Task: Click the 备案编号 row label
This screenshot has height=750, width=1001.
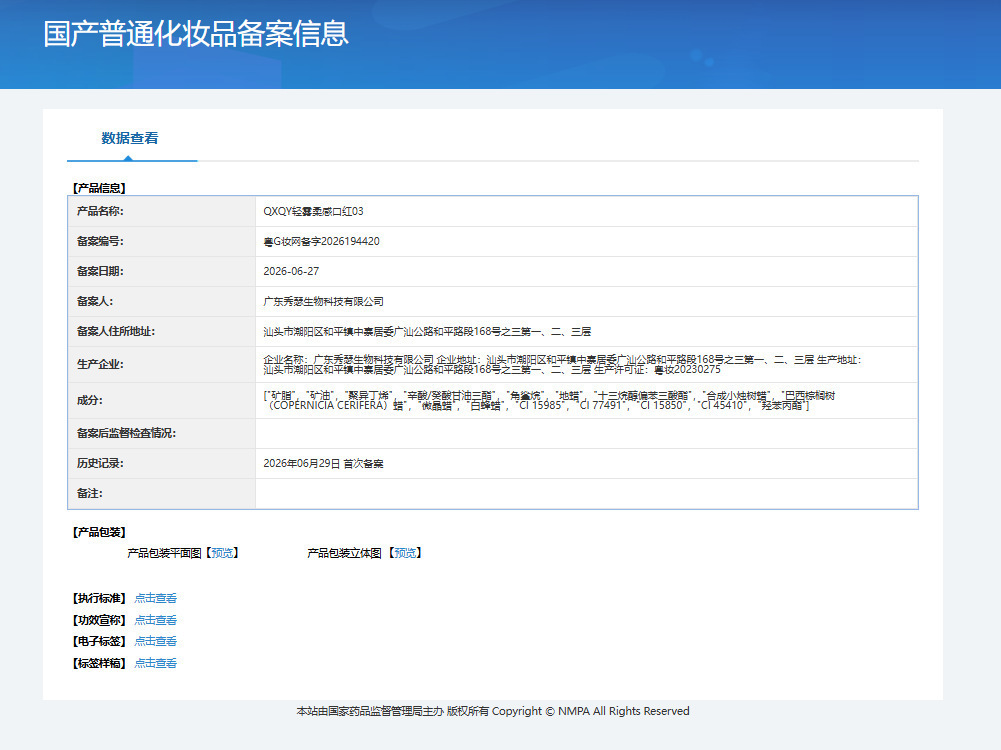Action: 100,241
